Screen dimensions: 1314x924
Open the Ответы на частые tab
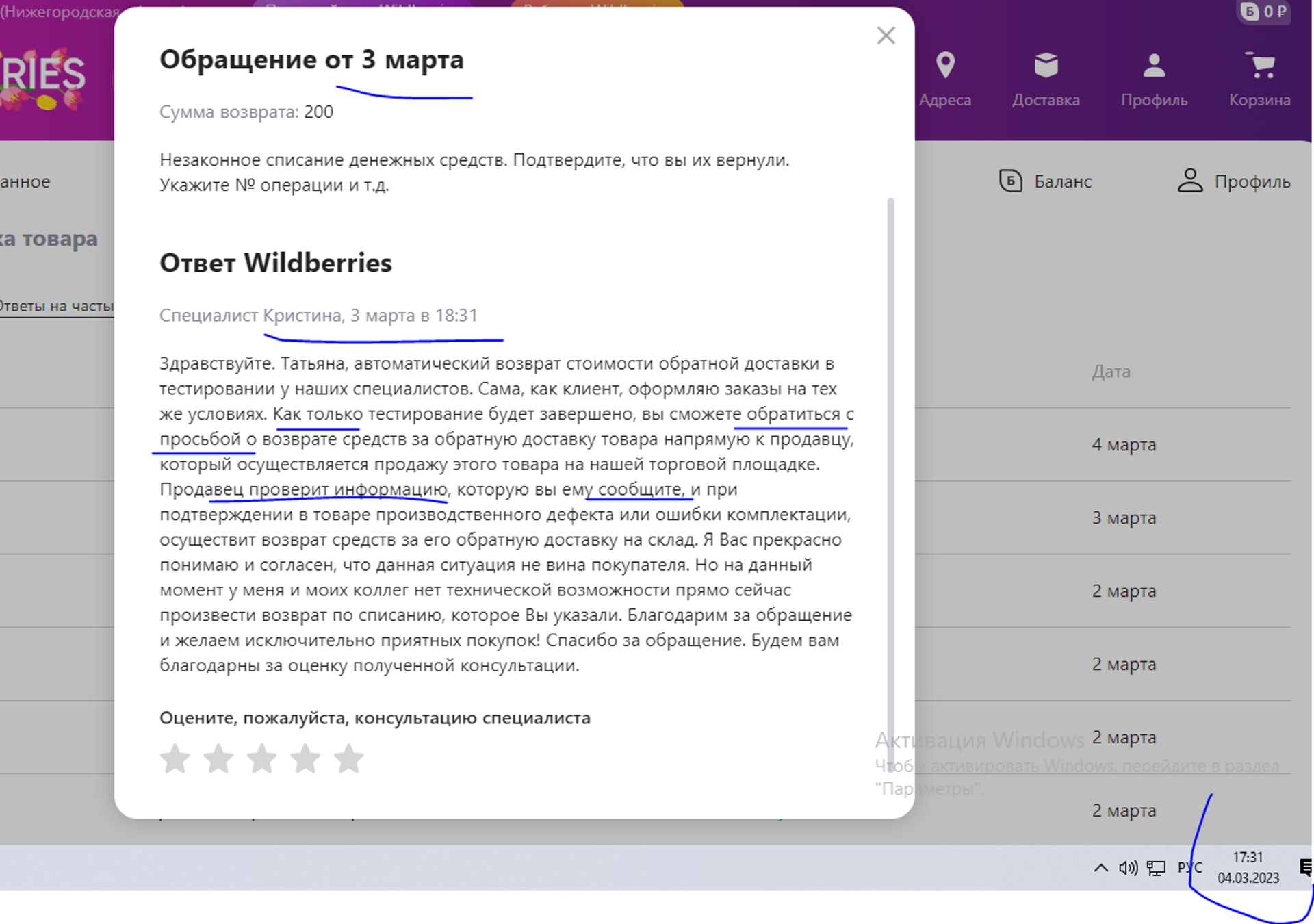(x=56, y=307)
